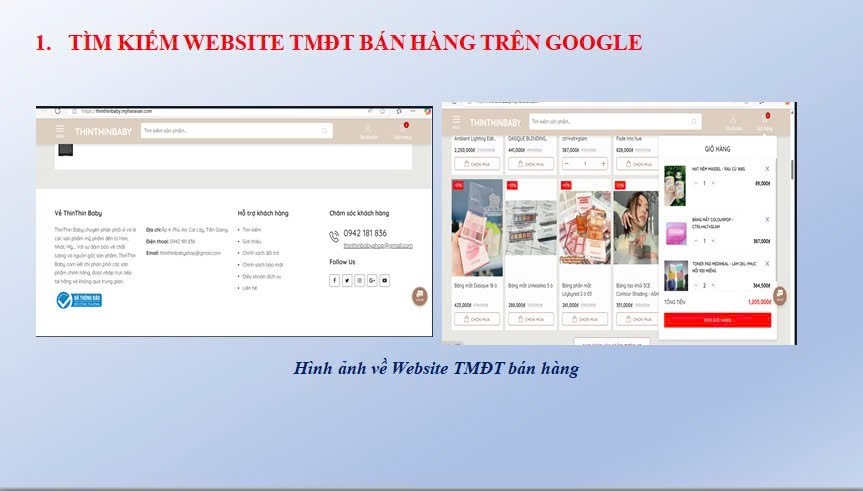Open the Giới thiệu link under Hỗ trợ khách hàng

click(x=250, y=241)
